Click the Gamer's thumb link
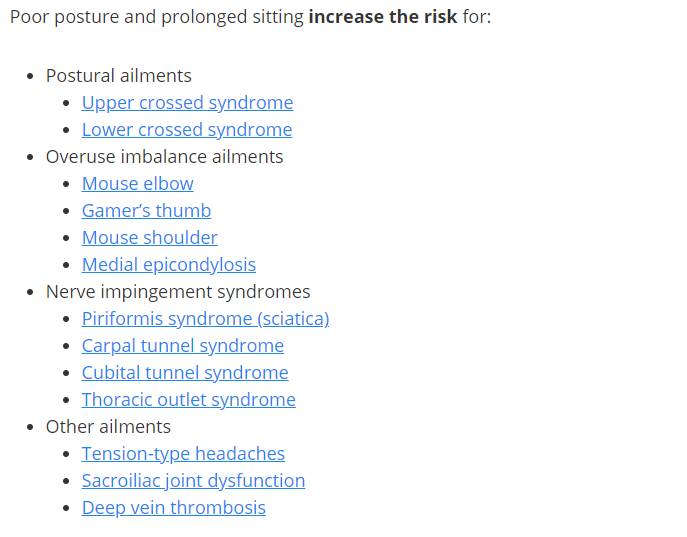Image resolution: width=687 pixels, height=537 pixels. pyautogui.click(x=146, y=211)
